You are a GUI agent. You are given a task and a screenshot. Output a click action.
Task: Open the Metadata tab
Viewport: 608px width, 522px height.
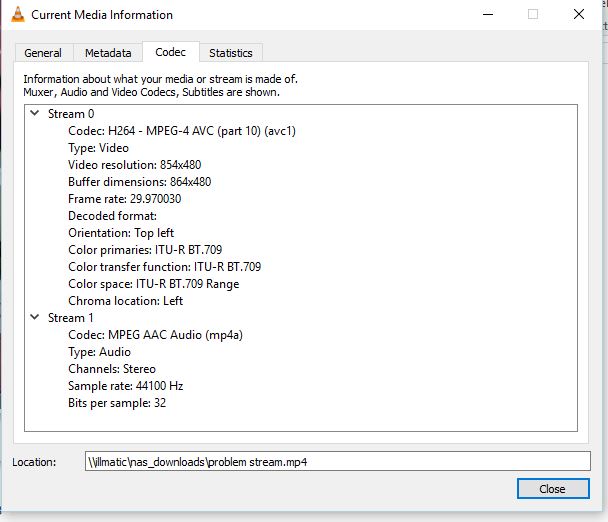[107, 53]
